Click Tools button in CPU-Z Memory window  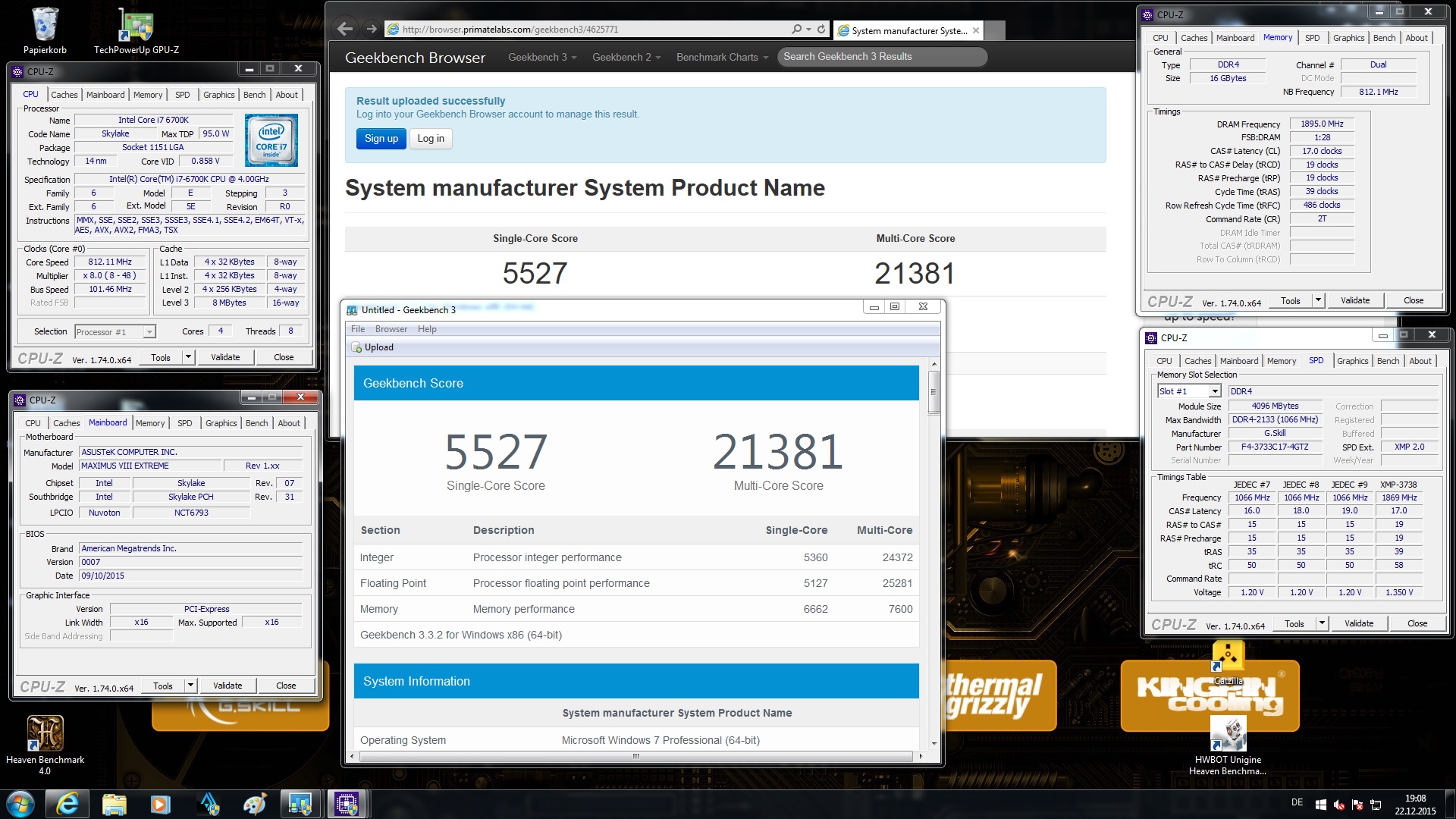[1291, 300]
